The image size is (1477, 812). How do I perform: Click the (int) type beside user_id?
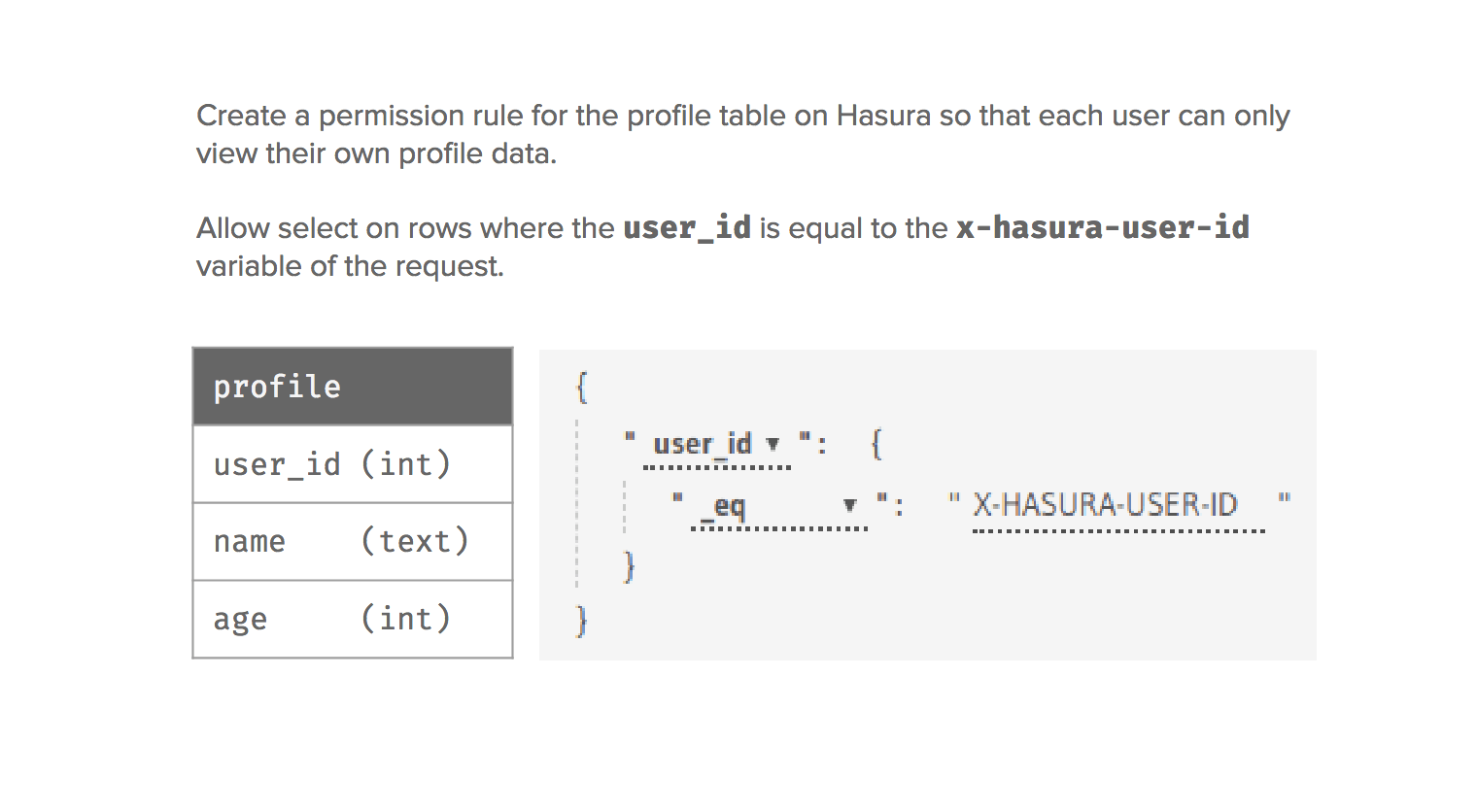tap(406, 464)
